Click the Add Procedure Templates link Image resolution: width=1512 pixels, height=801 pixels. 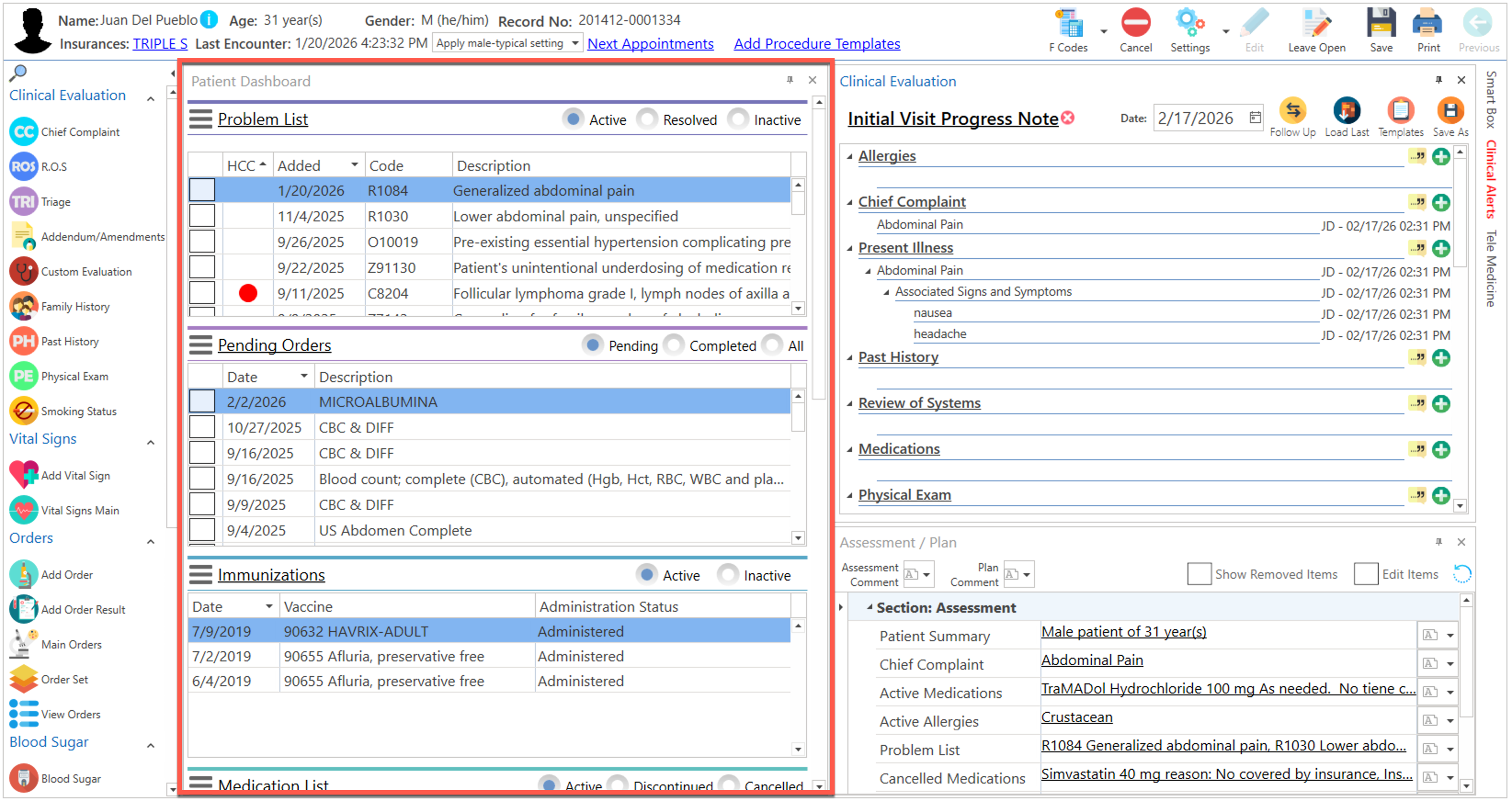tap(817, 43)
